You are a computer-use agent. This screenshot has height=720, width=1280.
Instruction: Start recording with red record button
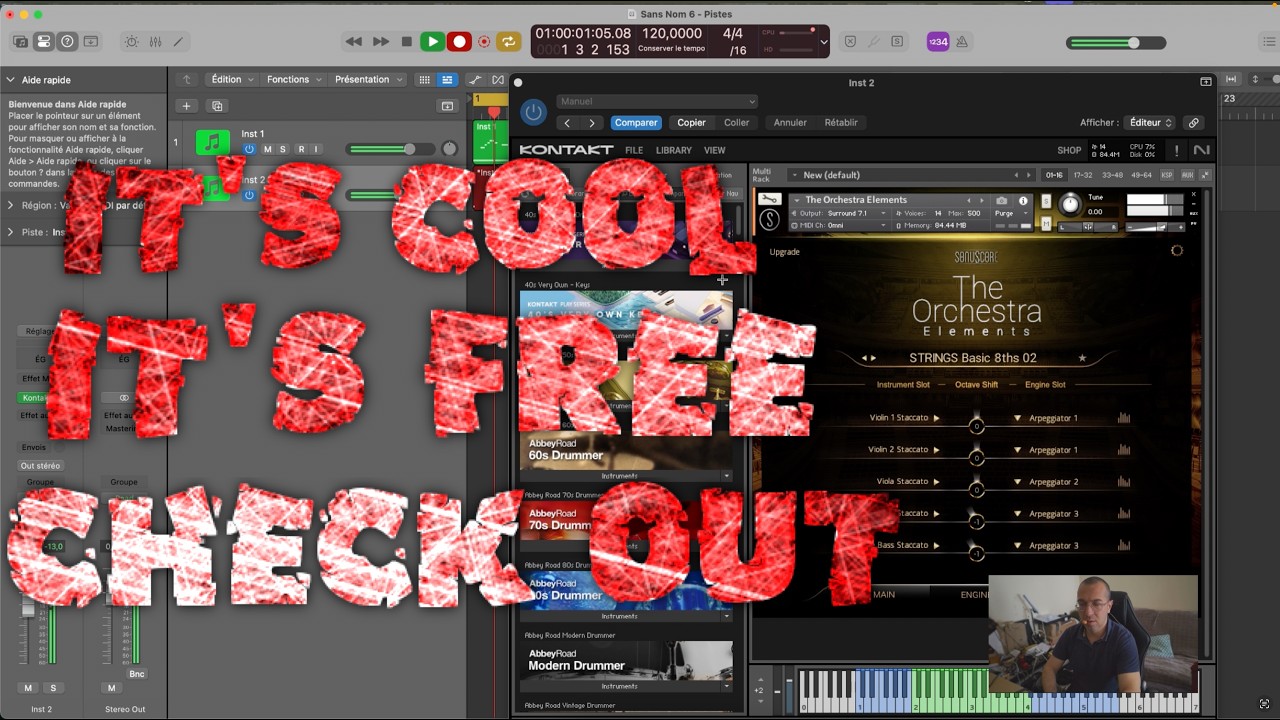[x=459, y=42]
